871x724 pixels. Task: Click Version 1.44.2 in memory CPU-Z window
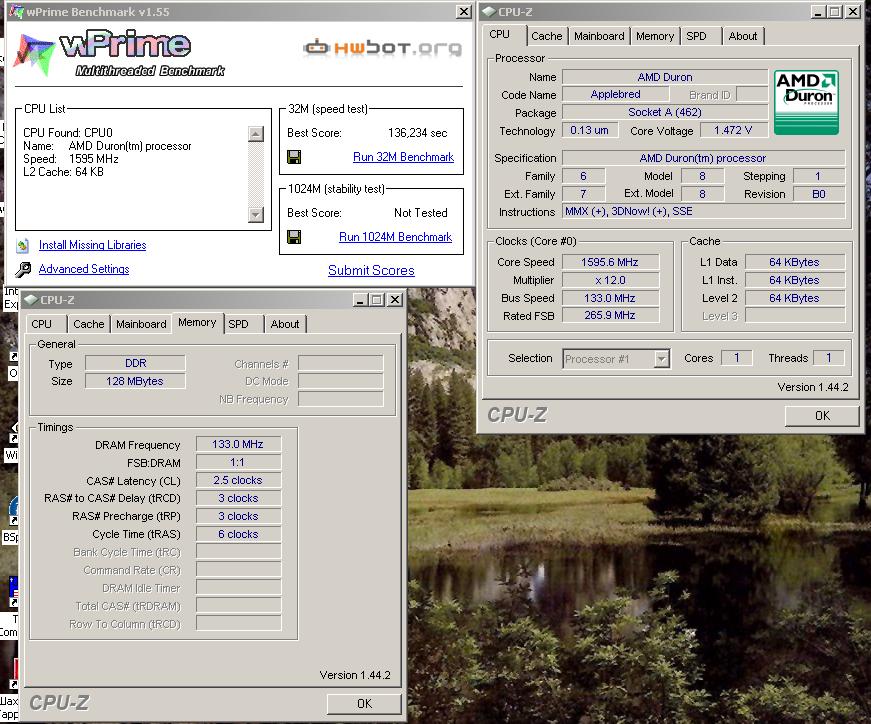(355, 675)
